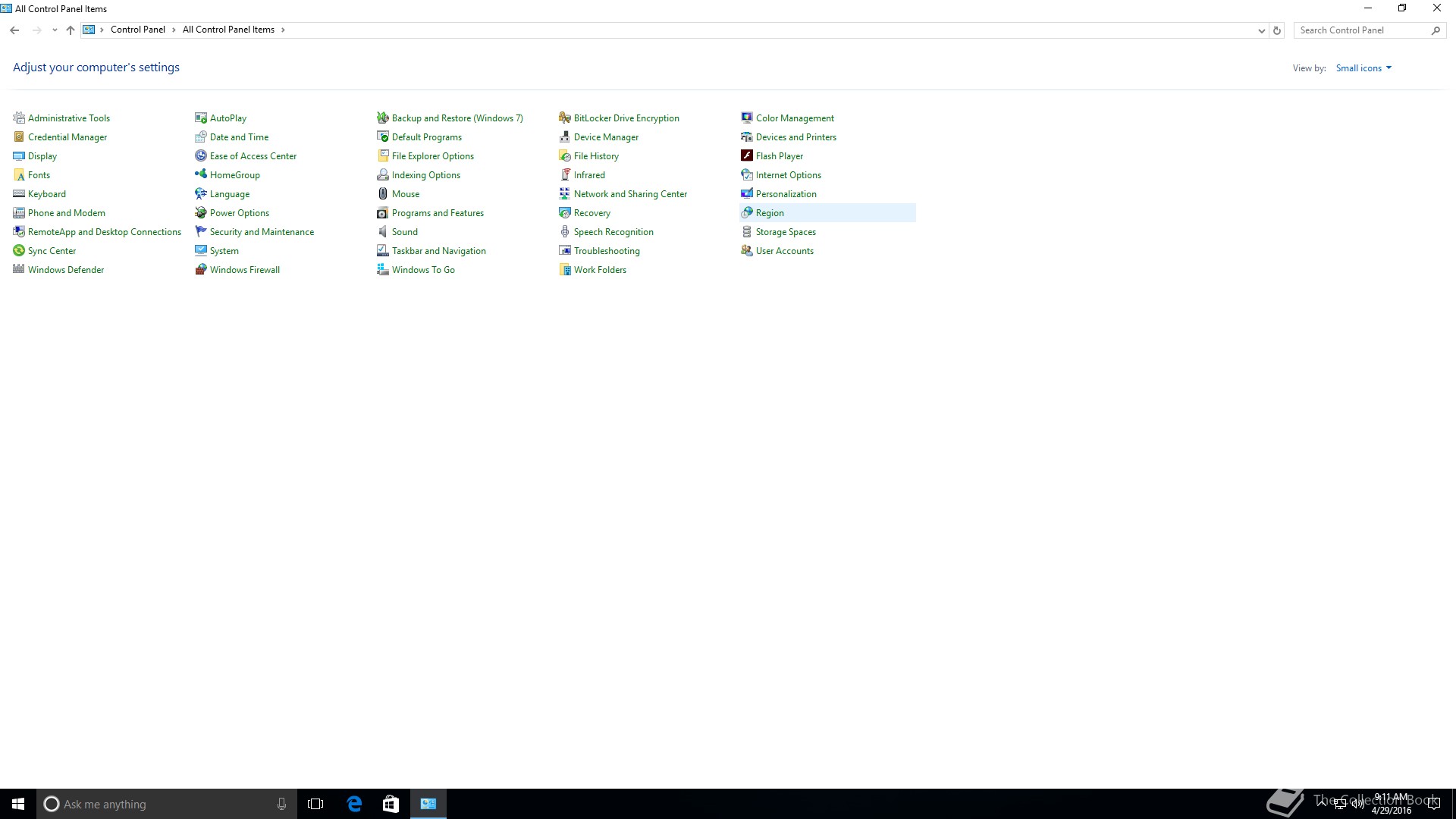Open Network and Sharing Center

pyautogui.click(x=630, y=194)
